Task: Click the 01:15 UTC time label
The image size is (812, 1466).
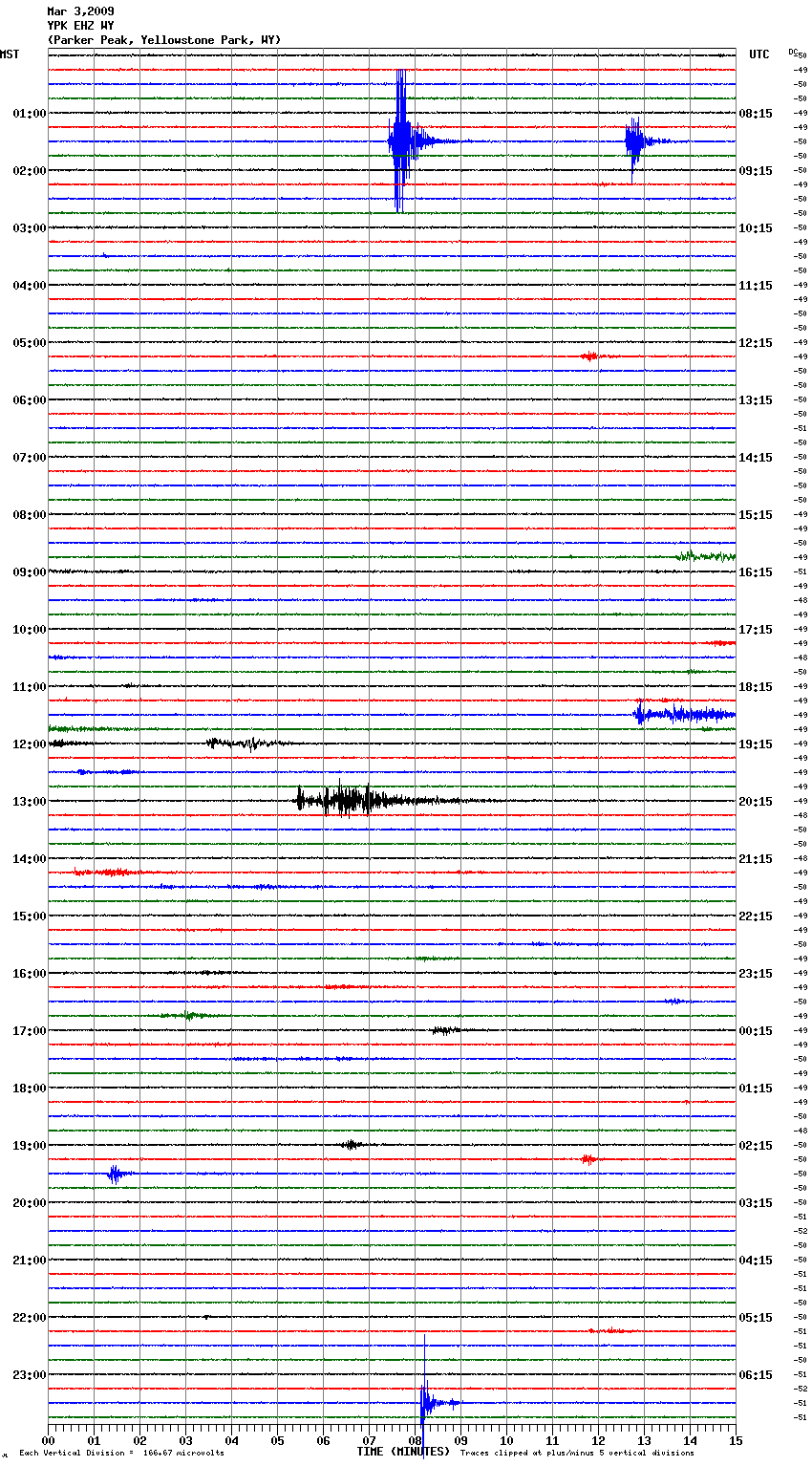Action: click(756, 1089)
